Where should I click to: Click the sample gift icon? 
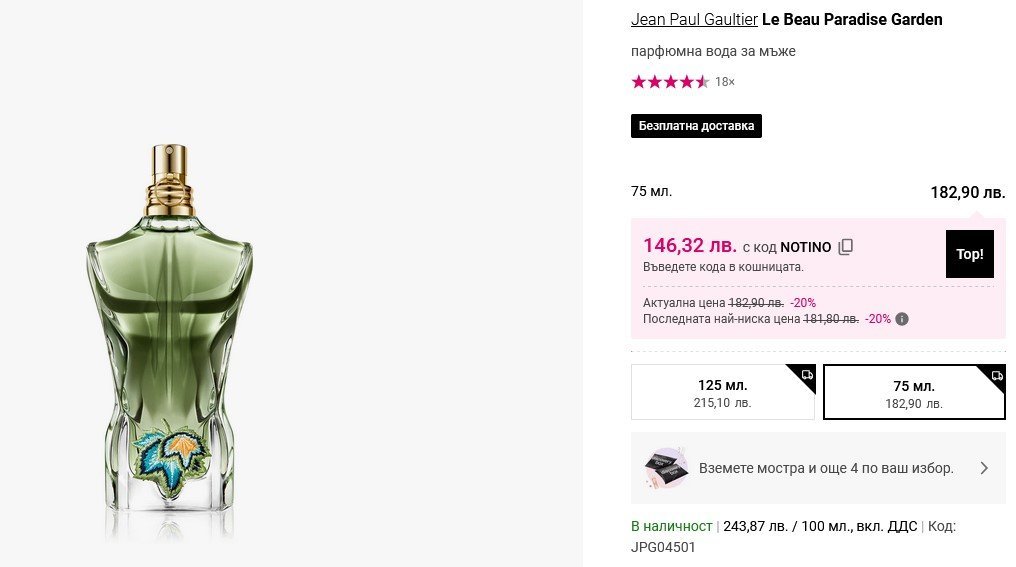coord(665,467)
